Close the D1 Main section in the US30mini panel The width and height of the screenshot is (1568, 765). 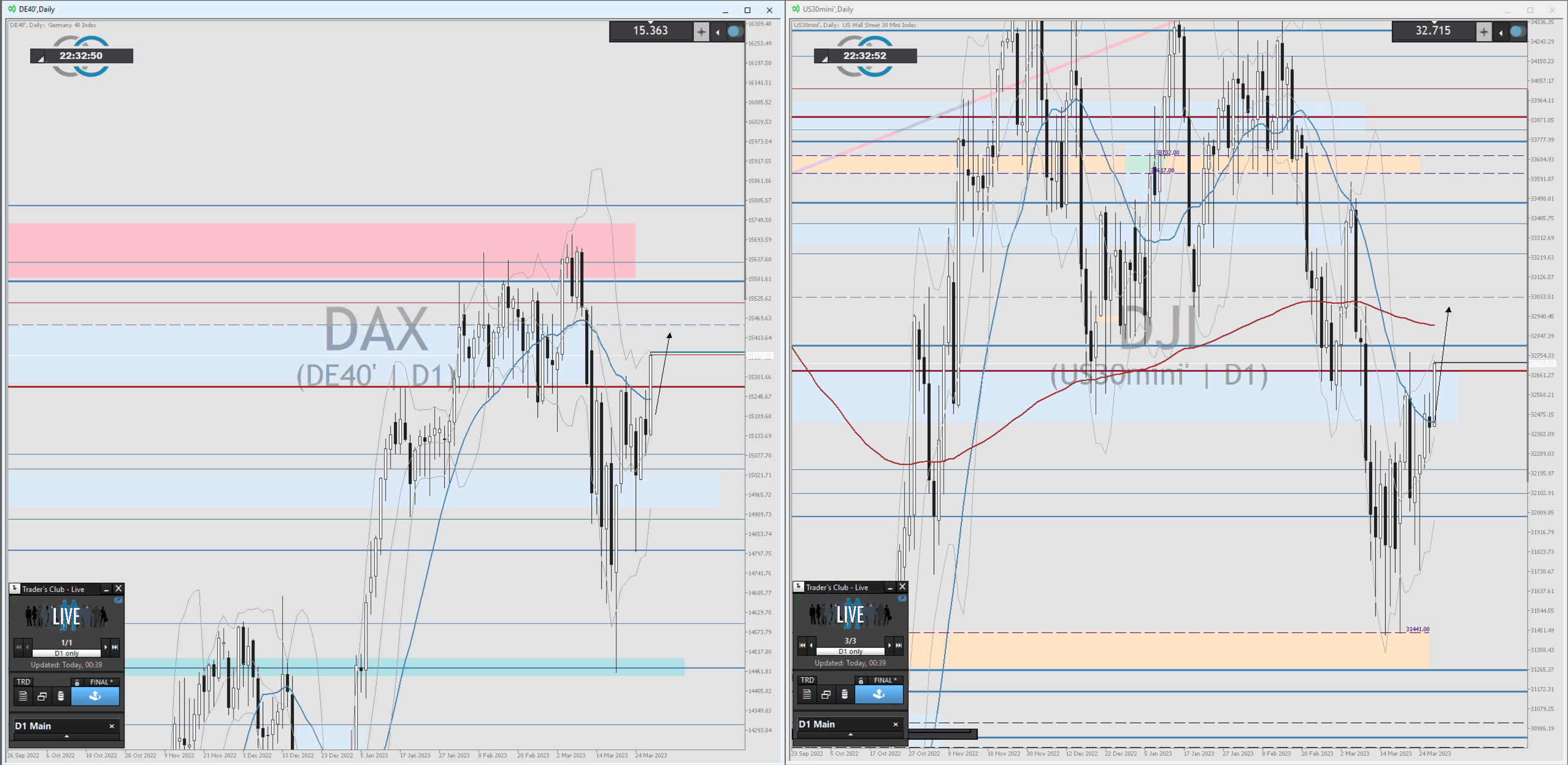(x=896, y=724)
